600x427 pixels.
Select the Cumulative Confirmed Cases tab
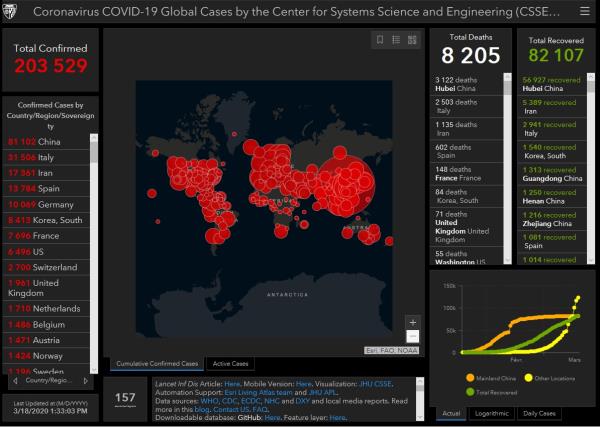(x=155, y=363)
